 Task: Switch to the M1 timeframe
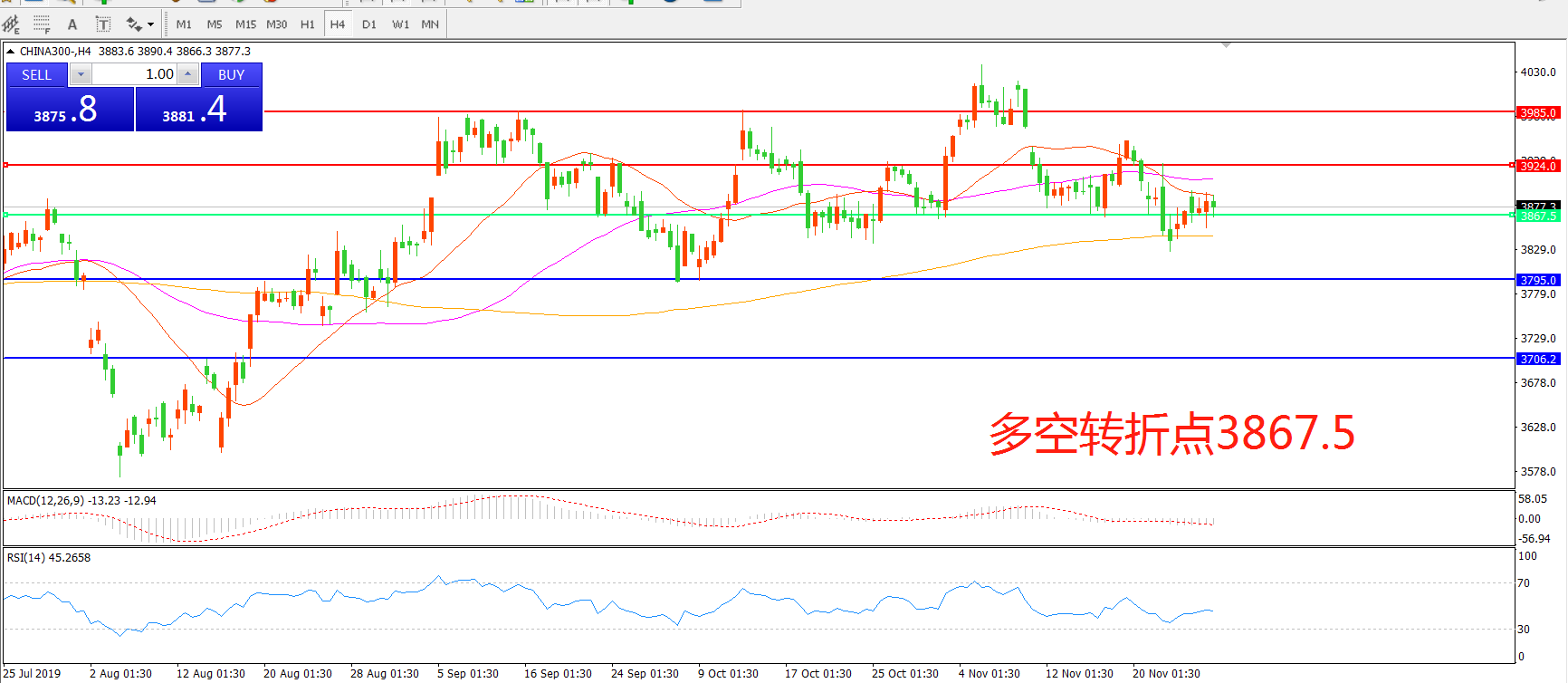coord(184,24)
